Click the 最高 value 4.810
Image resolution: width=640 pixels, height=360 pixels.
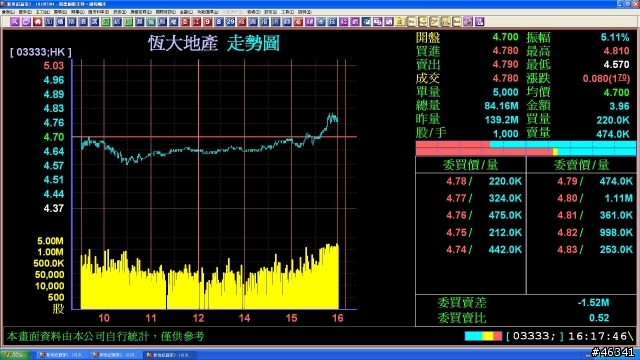616,51
